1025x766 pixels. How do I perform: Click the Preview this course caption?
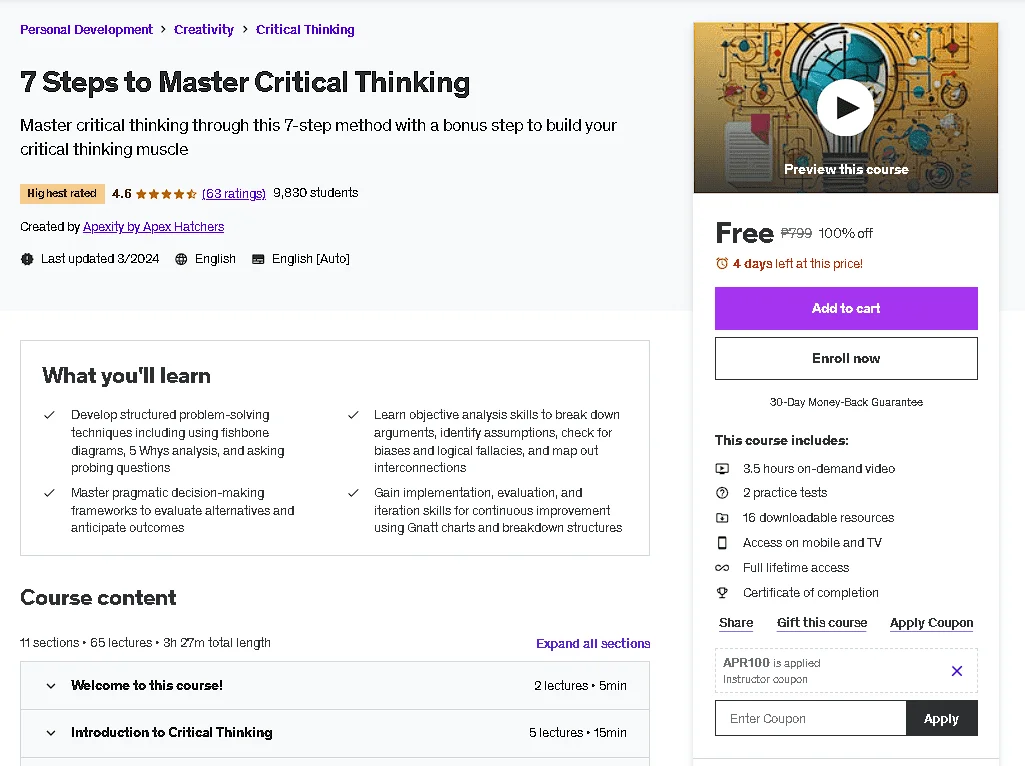point(846,169)
